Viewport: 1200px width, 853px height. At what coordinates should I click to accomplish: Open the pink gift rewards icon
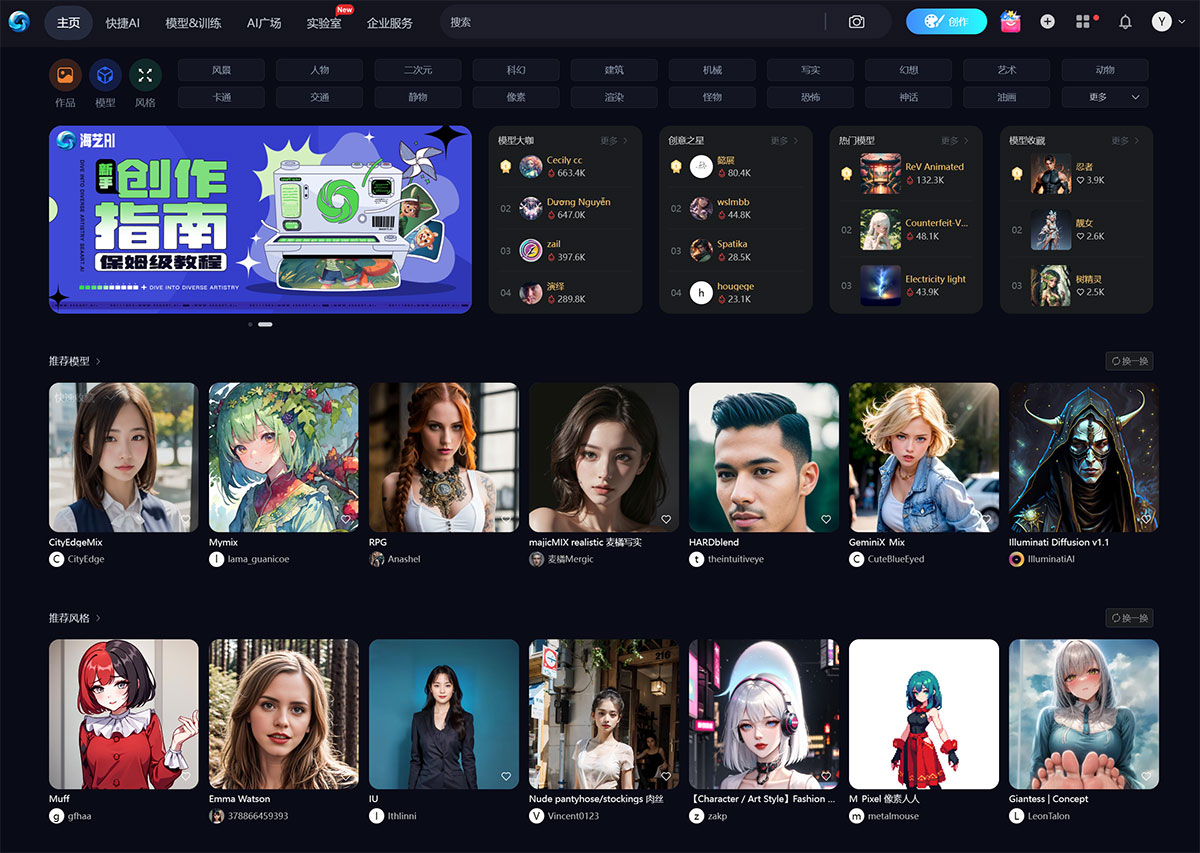(x=1009, y=21)
